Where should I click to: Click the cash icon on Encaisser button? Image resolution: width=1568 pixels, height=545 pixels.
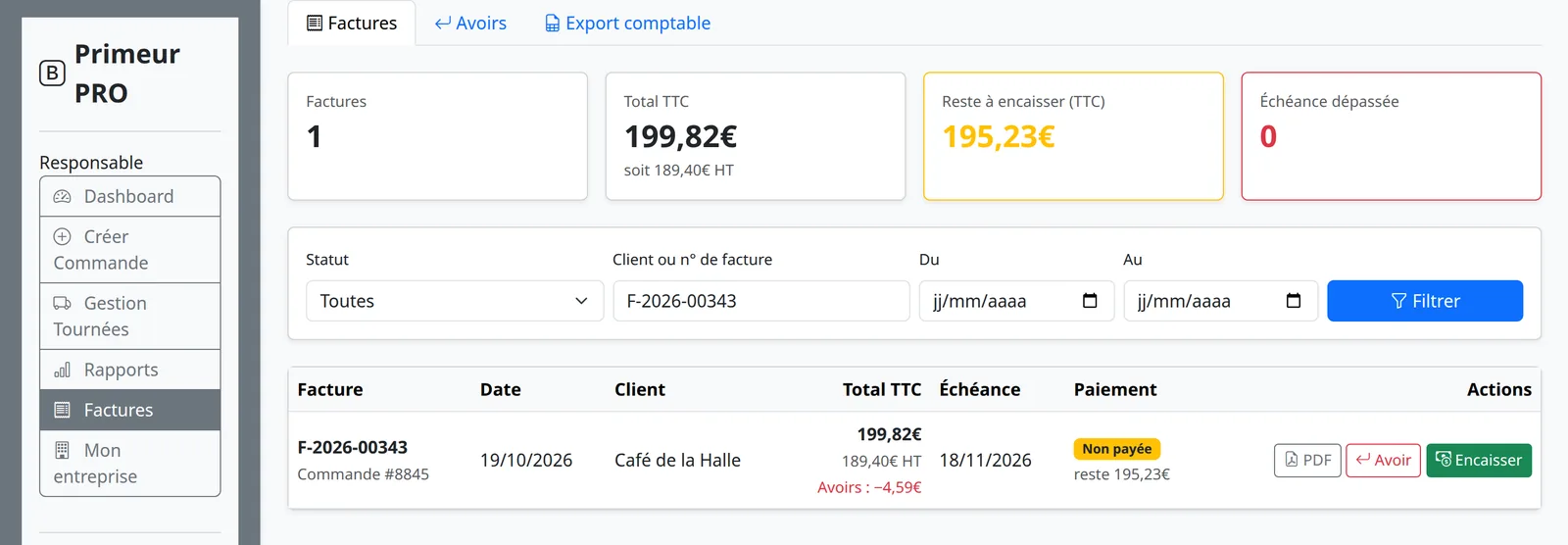pyautogui.click(x=1444, y=459)
